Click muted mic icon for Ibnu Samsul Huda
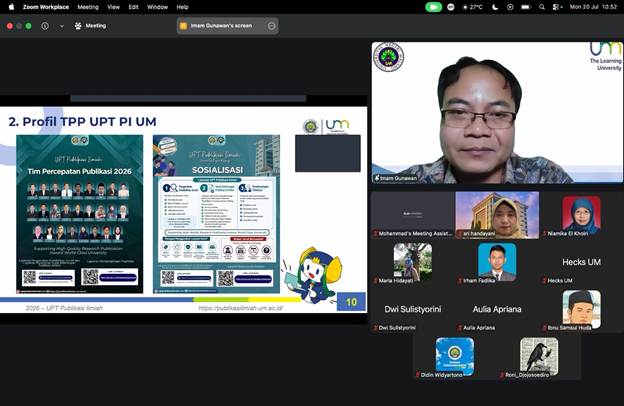Viewport: 624px width, 406px height. click(544, 328)
